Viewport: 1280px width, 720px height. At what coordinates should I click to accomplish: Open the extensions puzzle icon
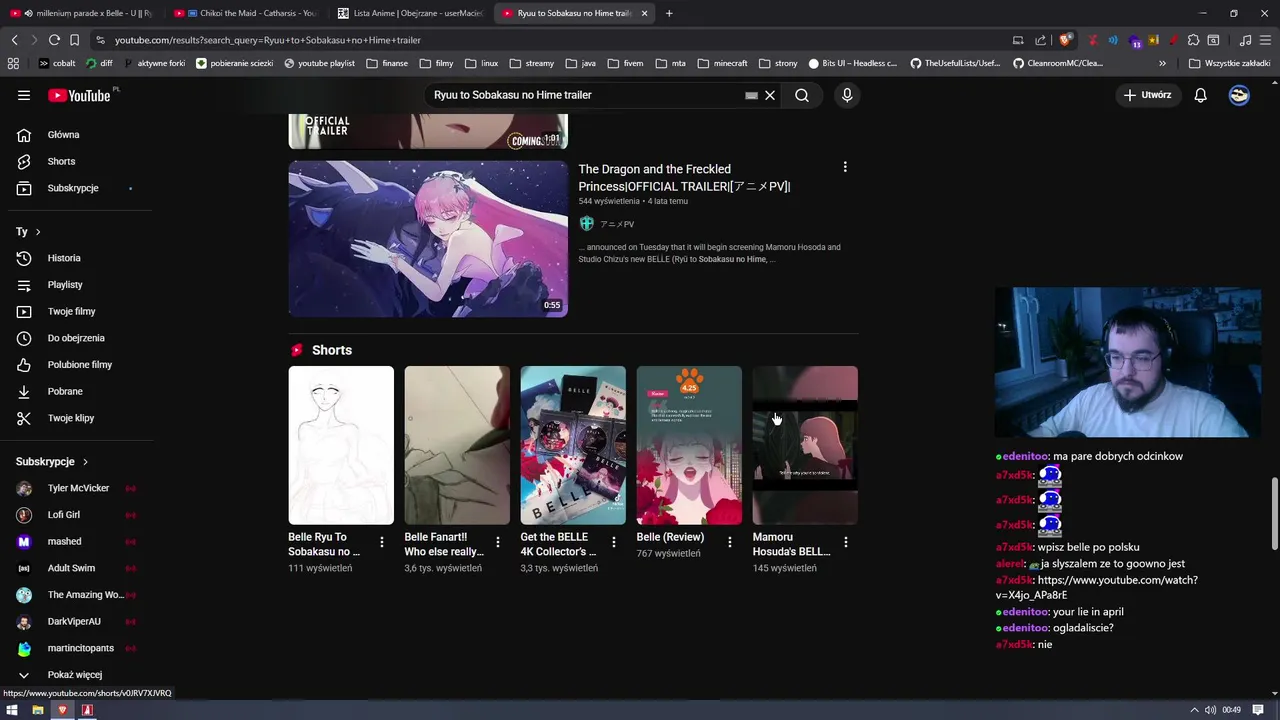pyautogui.click(x=1193, y=40)
